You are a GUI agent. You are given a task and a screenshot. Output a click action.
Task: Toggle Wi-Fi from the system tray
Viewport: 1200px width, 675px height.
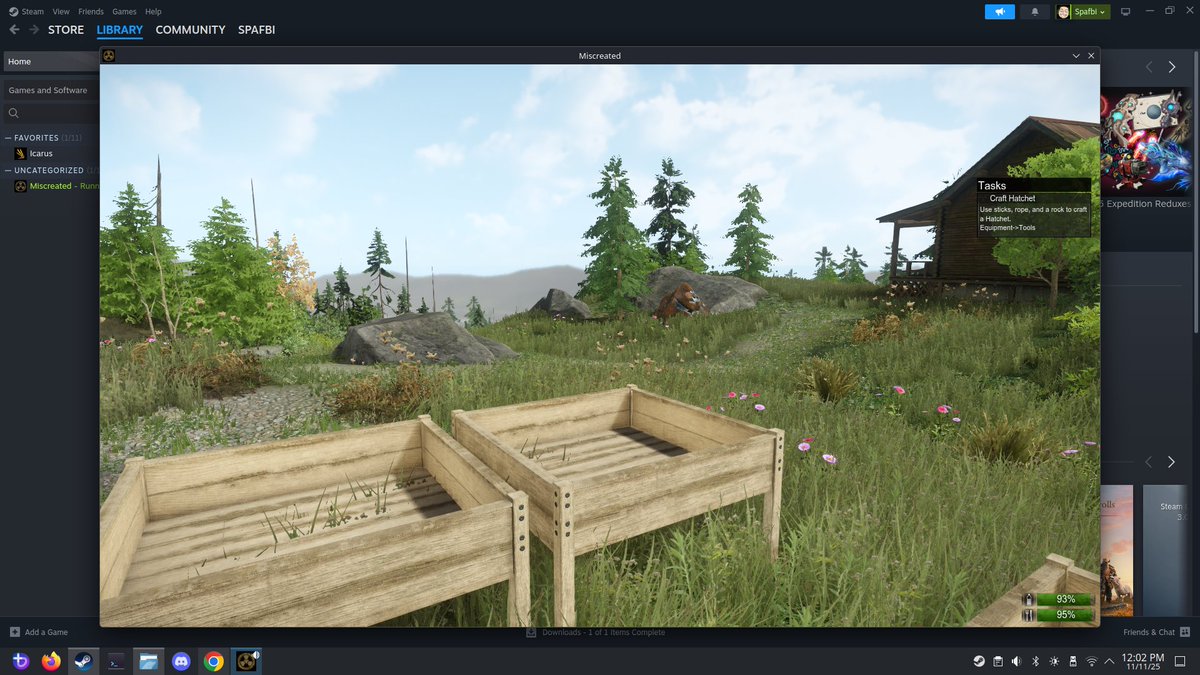pos(1090,661)
